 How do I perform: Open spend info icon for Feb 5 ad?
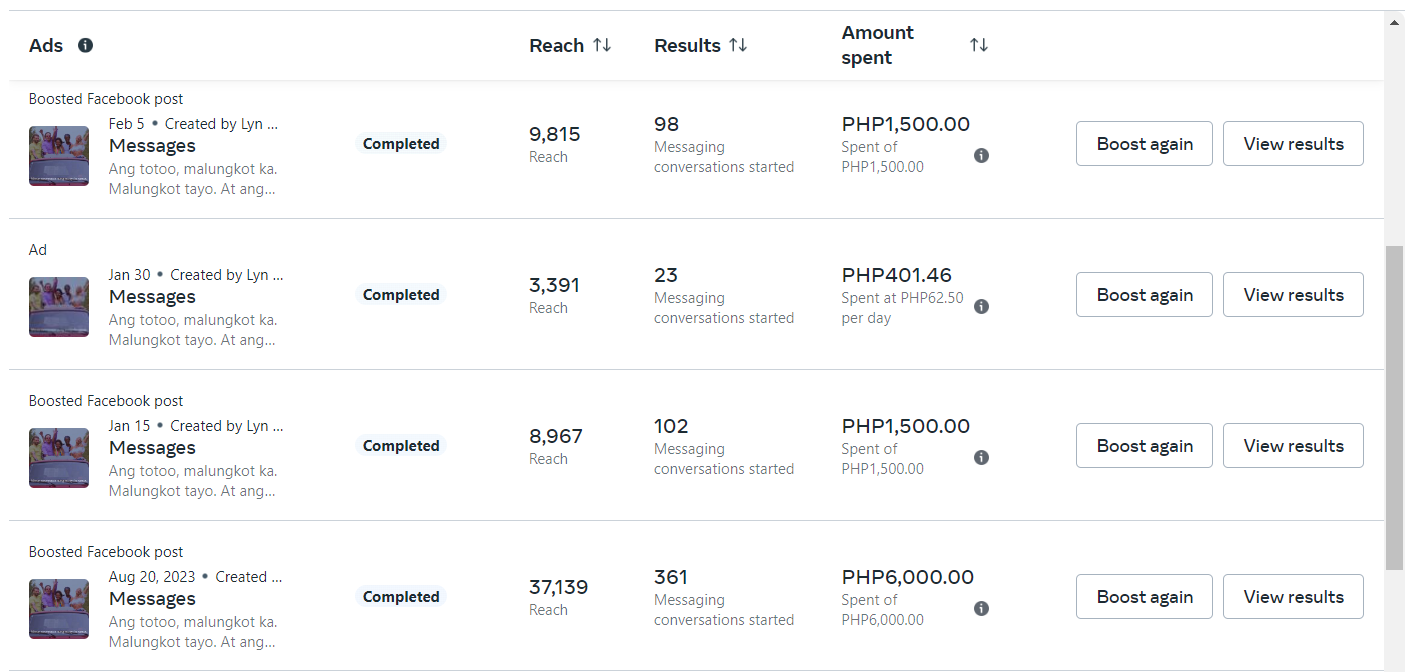[x=981, y=155]
